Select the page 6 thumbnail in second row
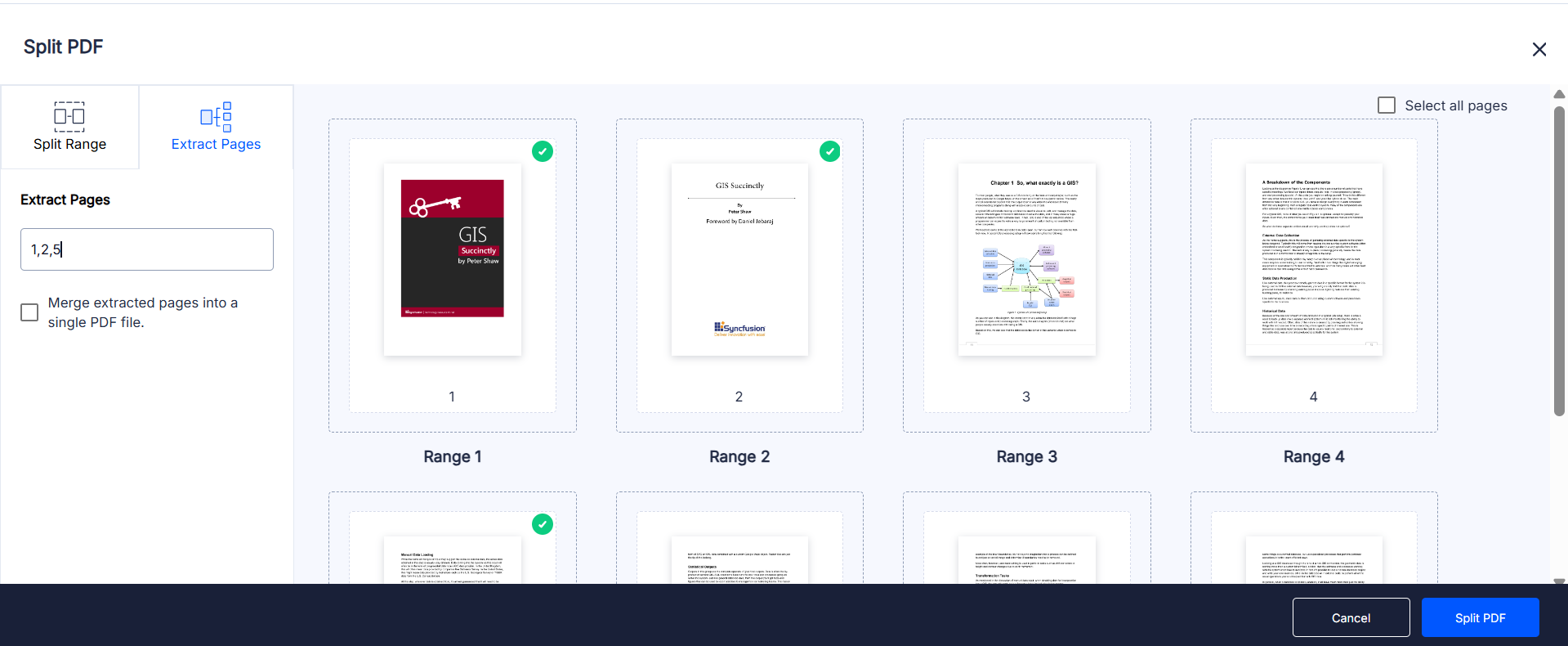Image resolution: width=1568 pixels, height=646 pixels. tap(739, 560)
